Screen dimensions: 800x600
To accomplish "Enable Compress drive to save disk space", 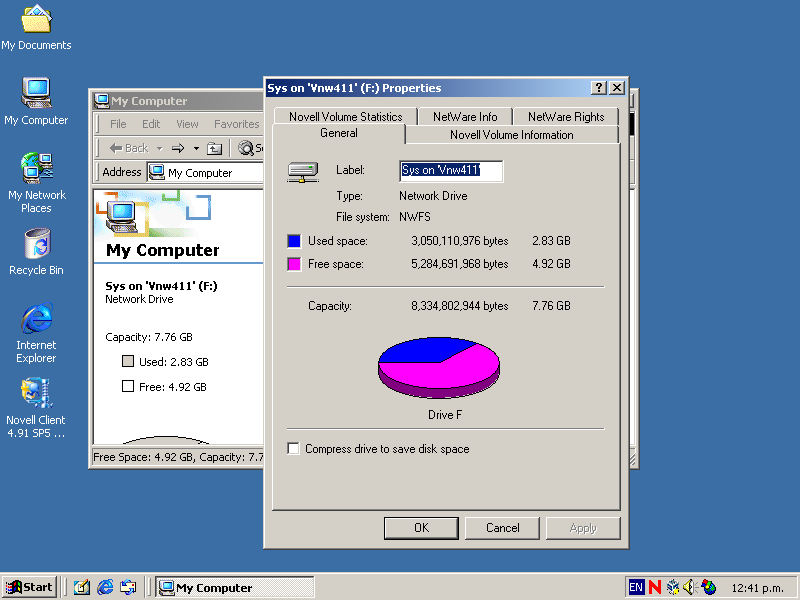I will 293,448.
